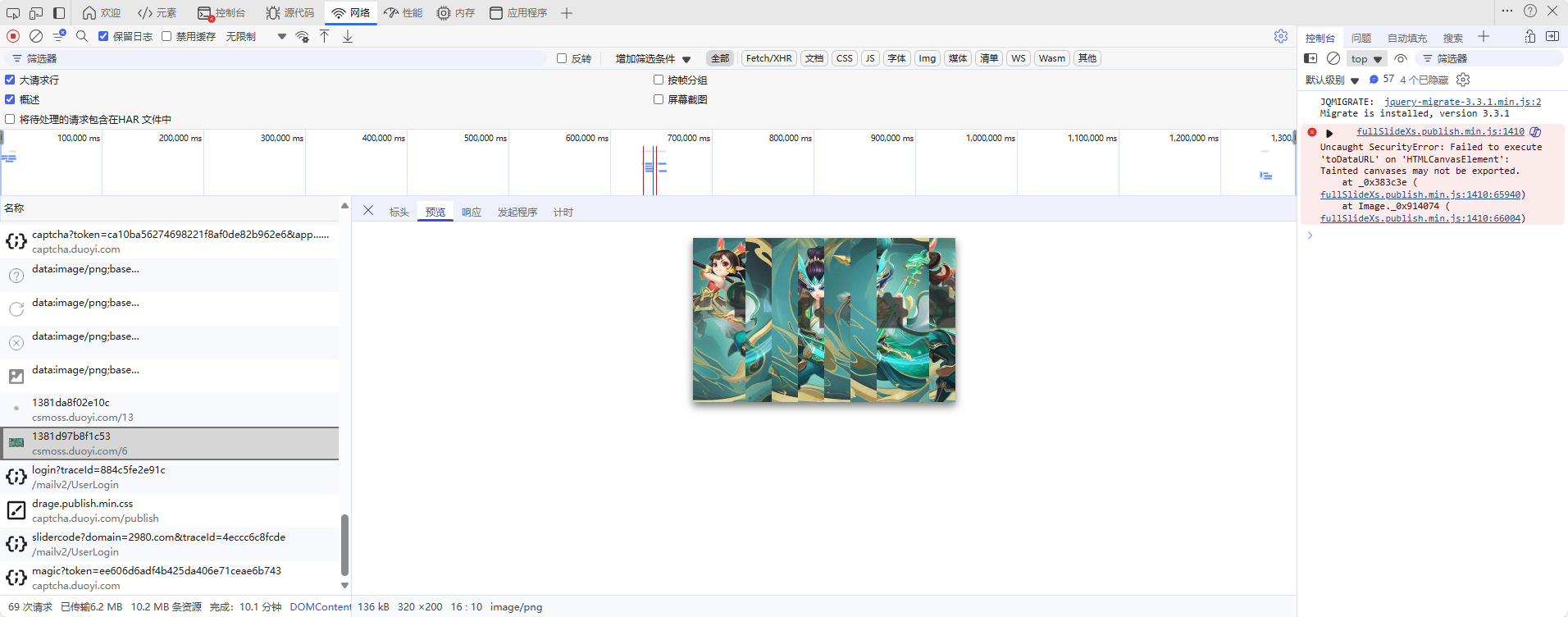This screenshot has height=617, width=1568.
Task: Open the Application tab
Action: (x=518, y=13)
